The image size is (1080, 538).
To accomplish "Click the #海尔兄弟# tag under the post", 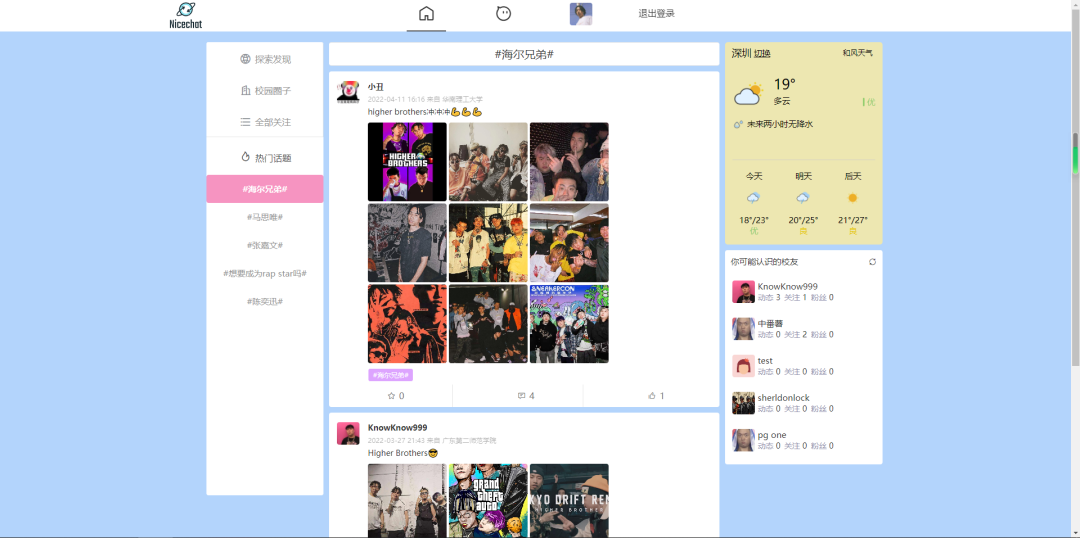I will coord(391,375).
